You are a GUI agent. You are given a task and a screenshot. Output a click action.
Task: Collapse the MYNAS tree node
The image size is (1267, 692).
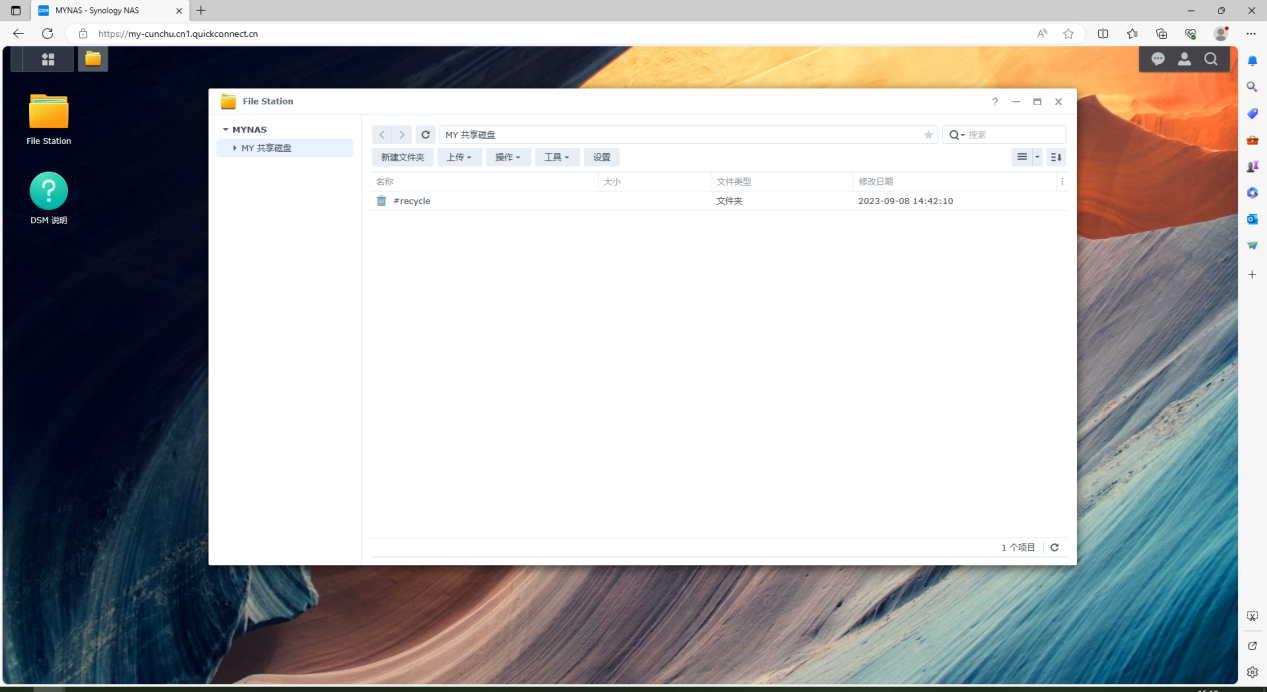click(x=226, y=130)
